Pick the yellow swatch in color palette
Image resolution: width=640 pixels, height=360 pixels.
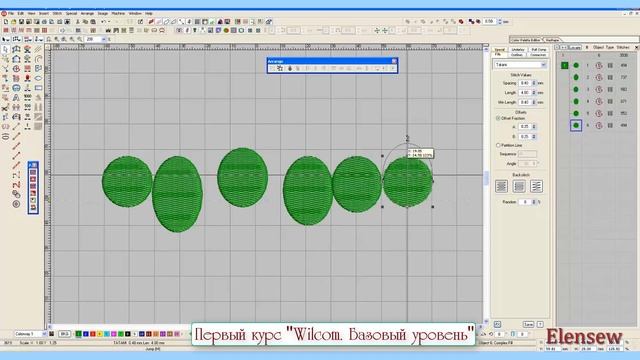(x=100, y=334)
